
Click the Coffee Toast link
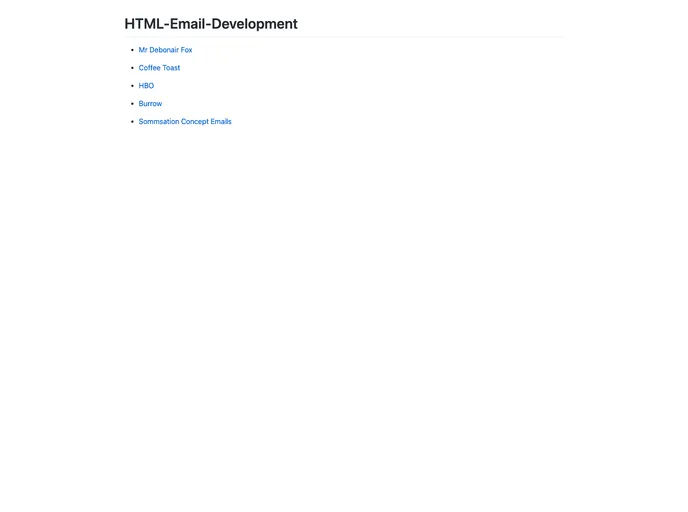click(159, 68)
